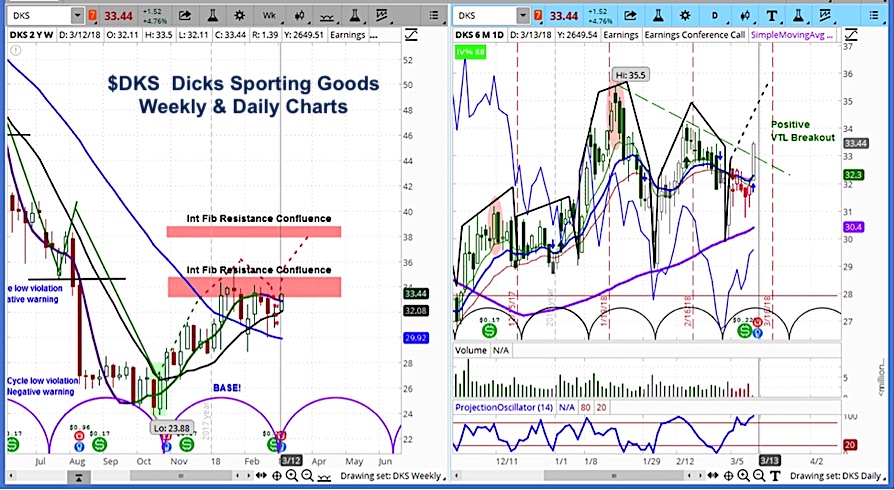The height and width of the screenshot is (490, 894).
Task: Click Earnings label in weekly chart header
Action: pyautogui.click(x=347, y=35)
